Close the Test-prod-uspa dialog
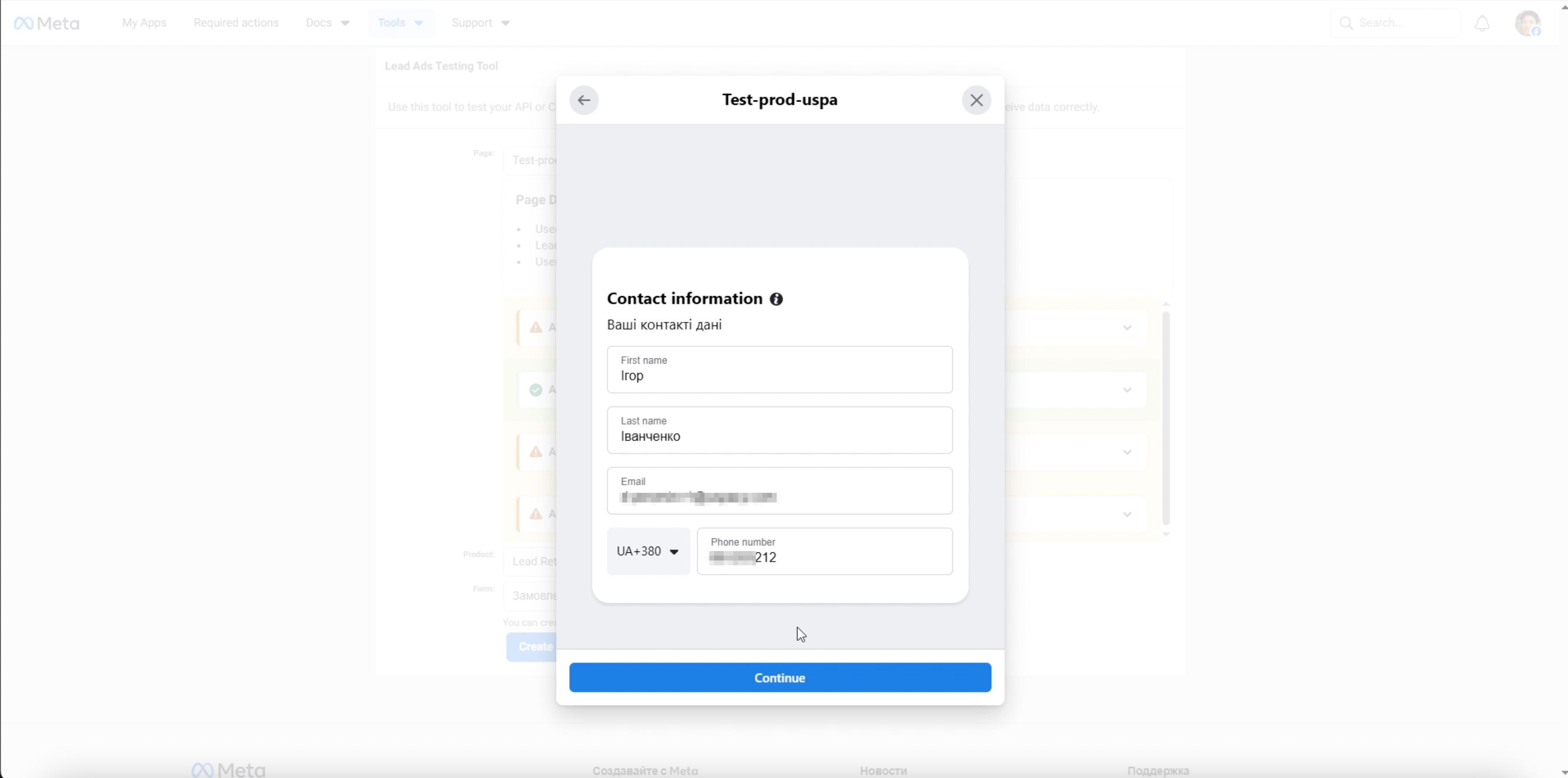The image size is (1568, 778). pos(976,100)
